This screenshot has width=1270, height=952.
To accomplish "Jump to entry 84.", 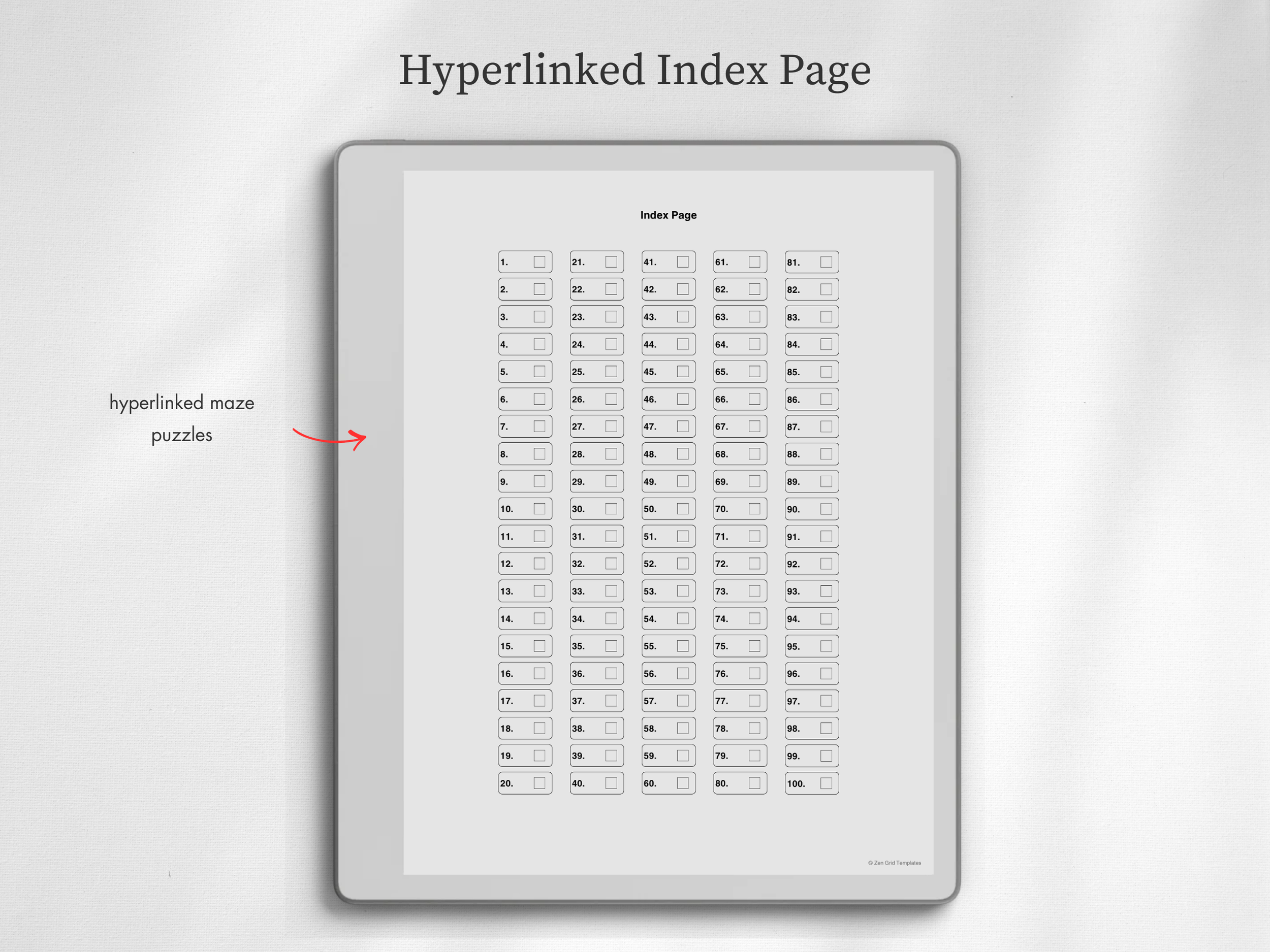I will click(812, 344).
